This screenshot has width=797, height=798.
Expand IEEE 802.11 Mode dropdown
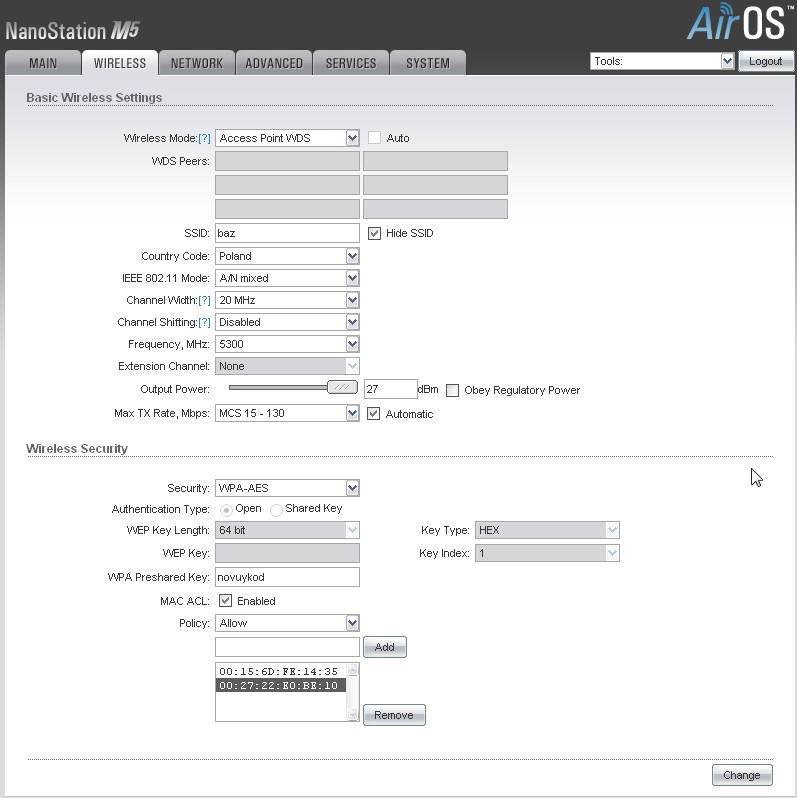click(287, 278)
